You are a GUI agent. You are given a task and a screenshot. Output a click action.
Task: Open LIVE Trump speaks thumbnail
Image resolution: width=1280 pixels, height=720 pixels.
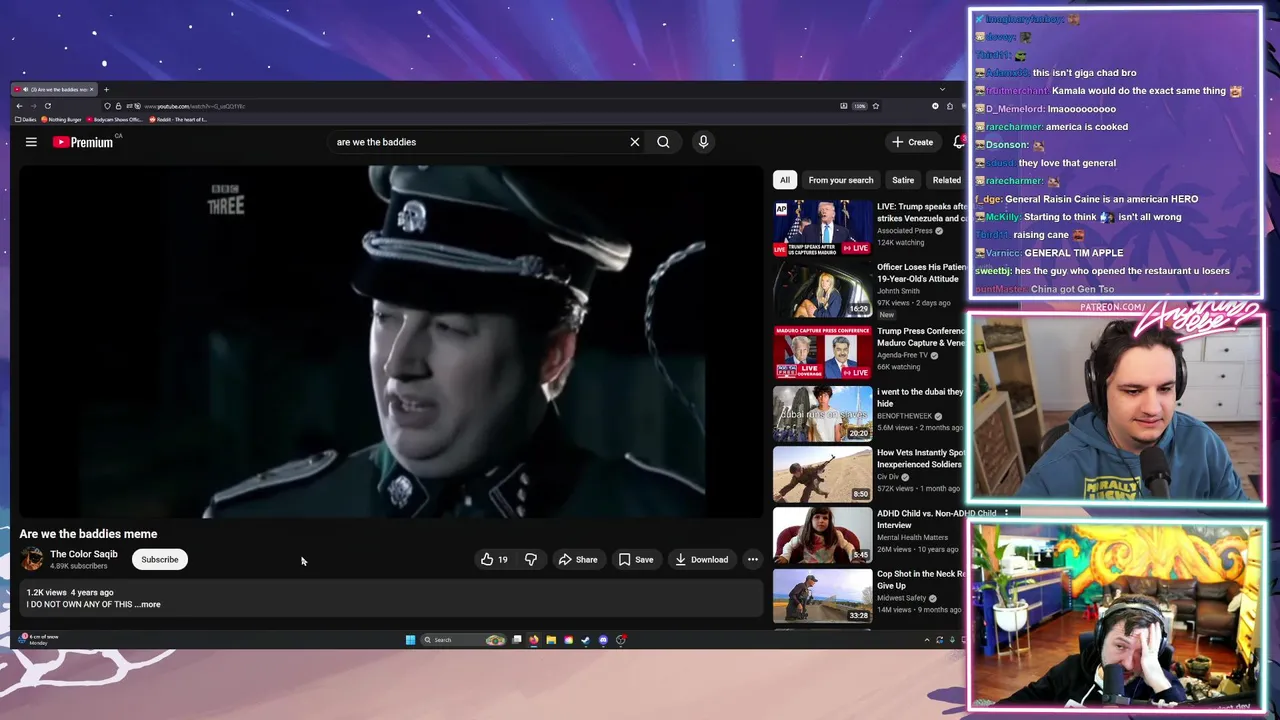(x=822, y=228)
